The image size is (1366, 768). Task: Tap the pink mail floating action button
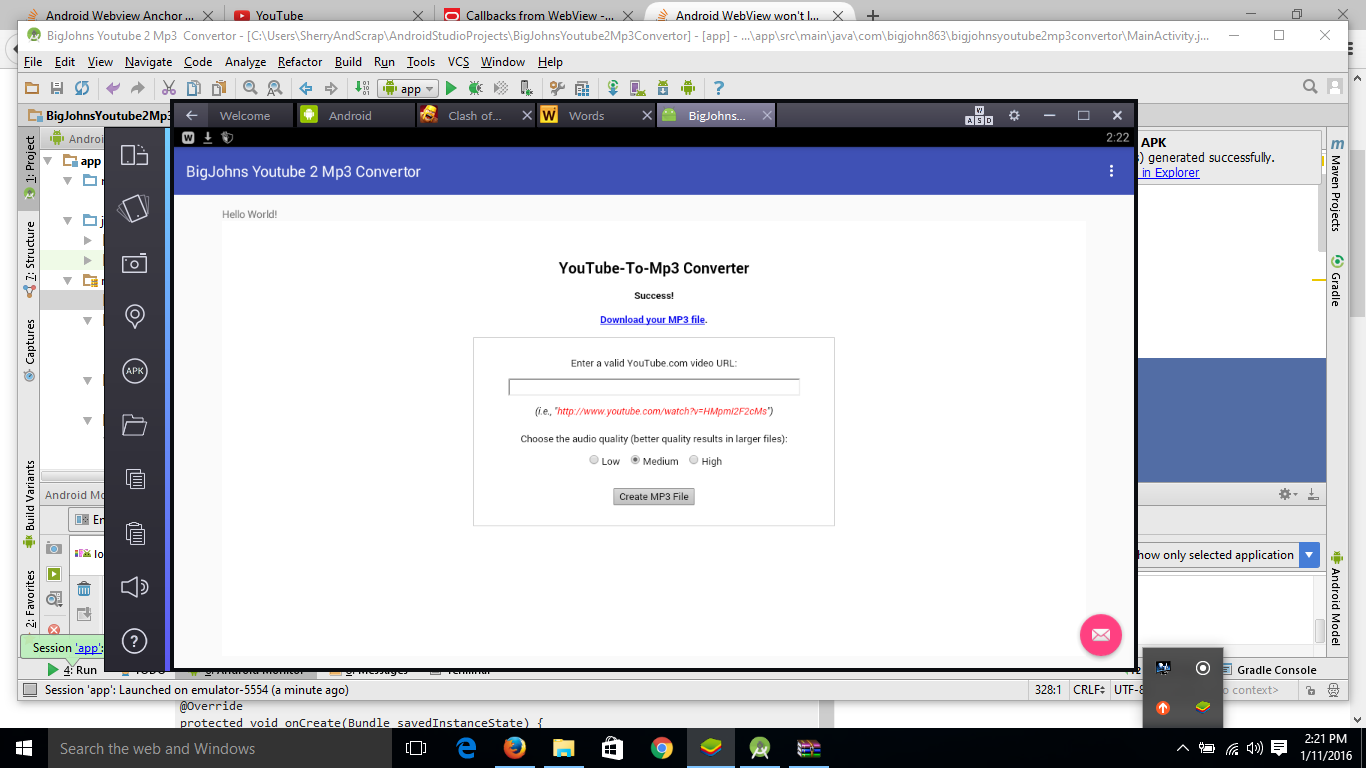click(x=1101, y=635)
